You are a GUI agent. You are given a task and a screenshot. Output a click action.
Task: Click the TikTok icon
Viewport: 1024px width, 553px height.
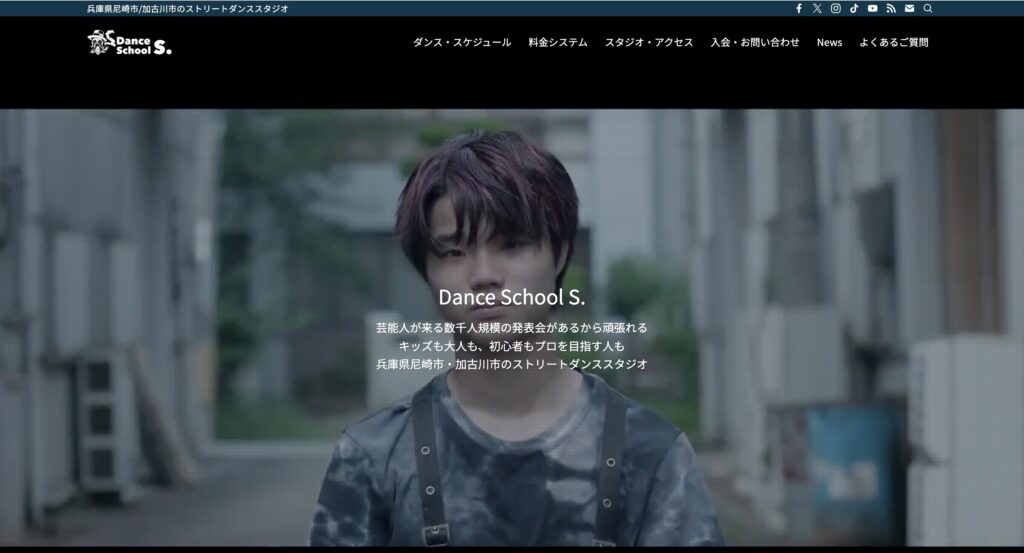[854, 8]
